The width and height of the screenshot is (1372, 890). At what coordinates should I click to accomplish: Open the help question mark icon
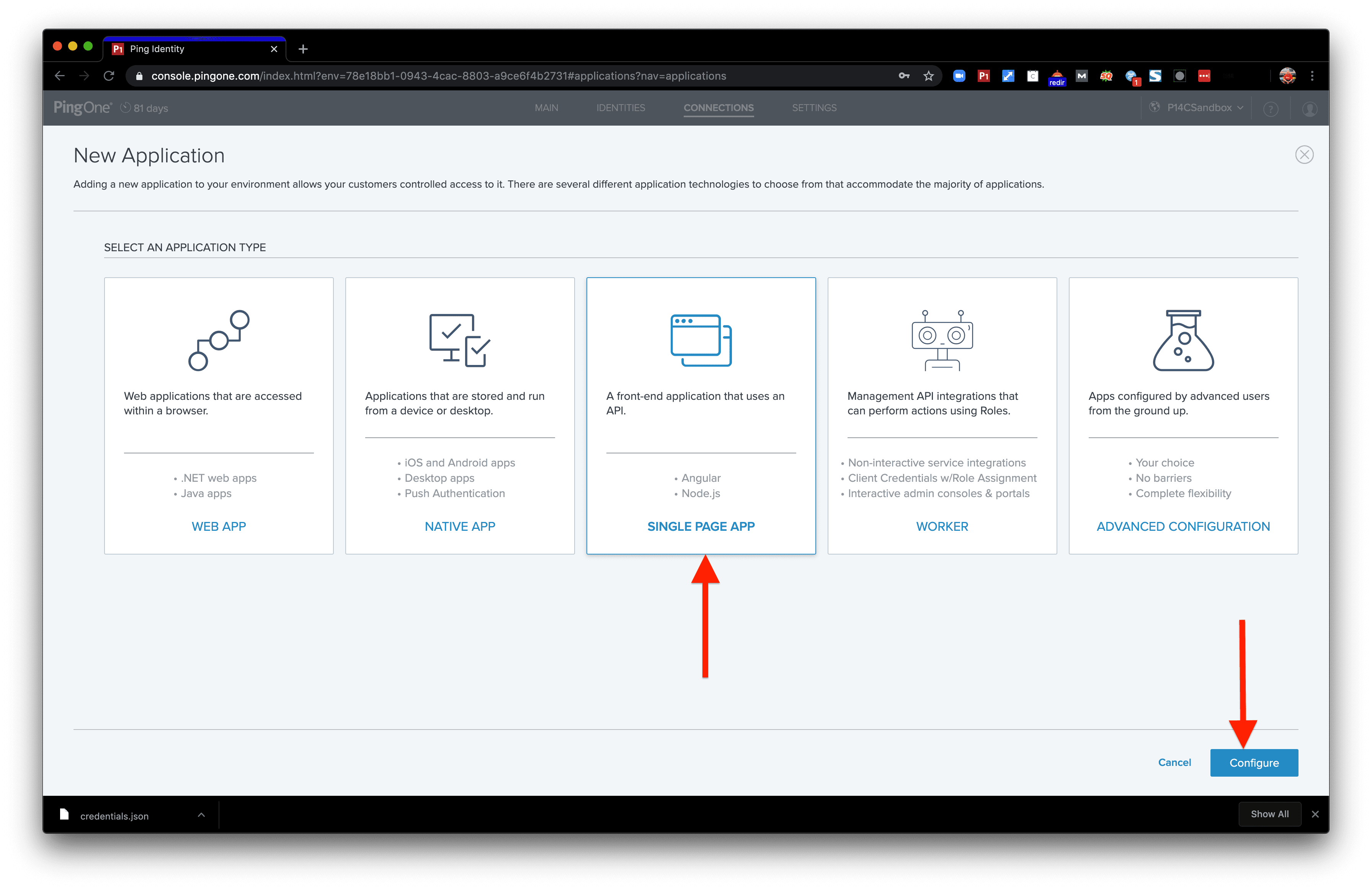[x=1271, y=108]
